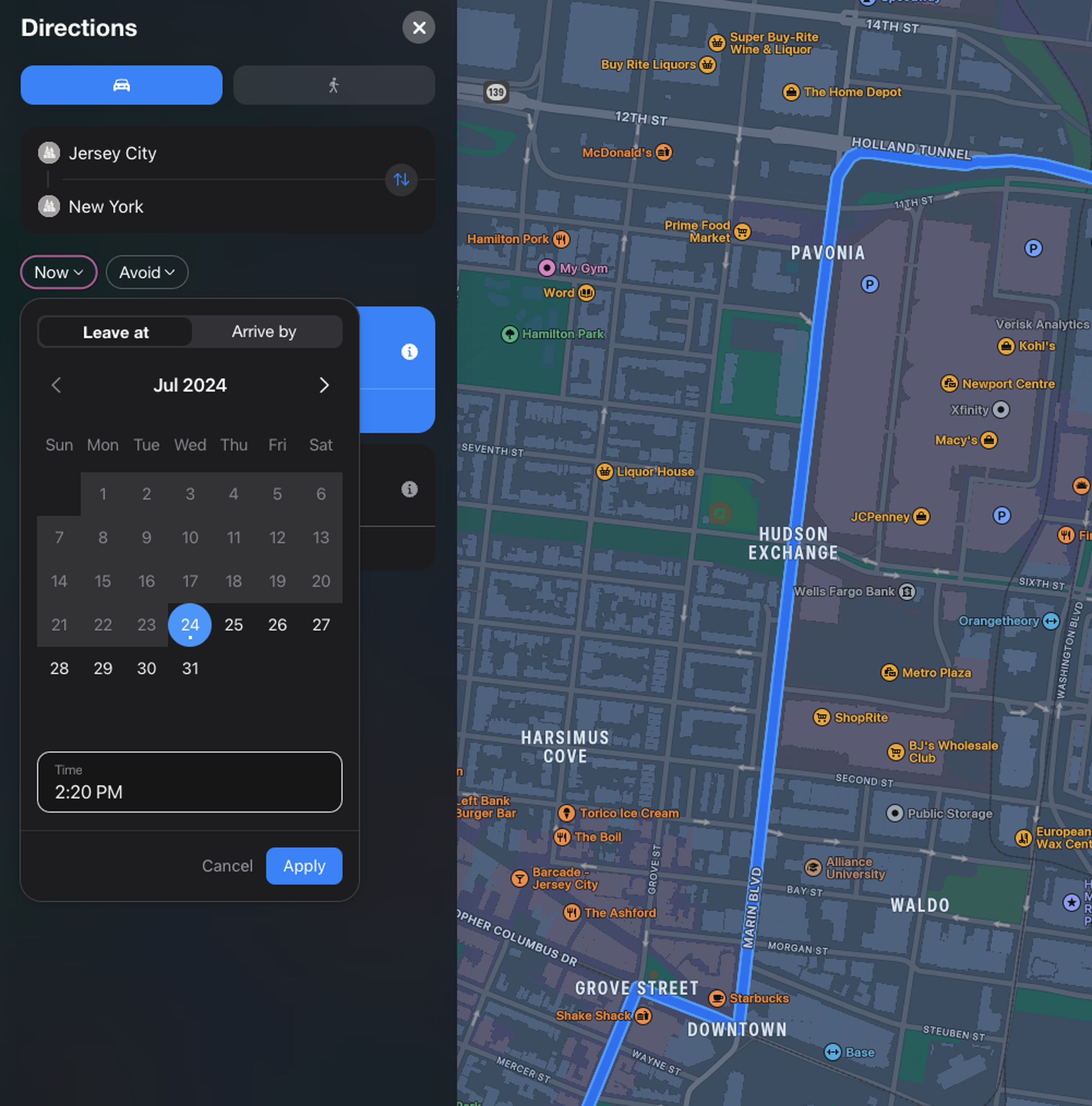Cancel the date and time picker

(227, 866)
